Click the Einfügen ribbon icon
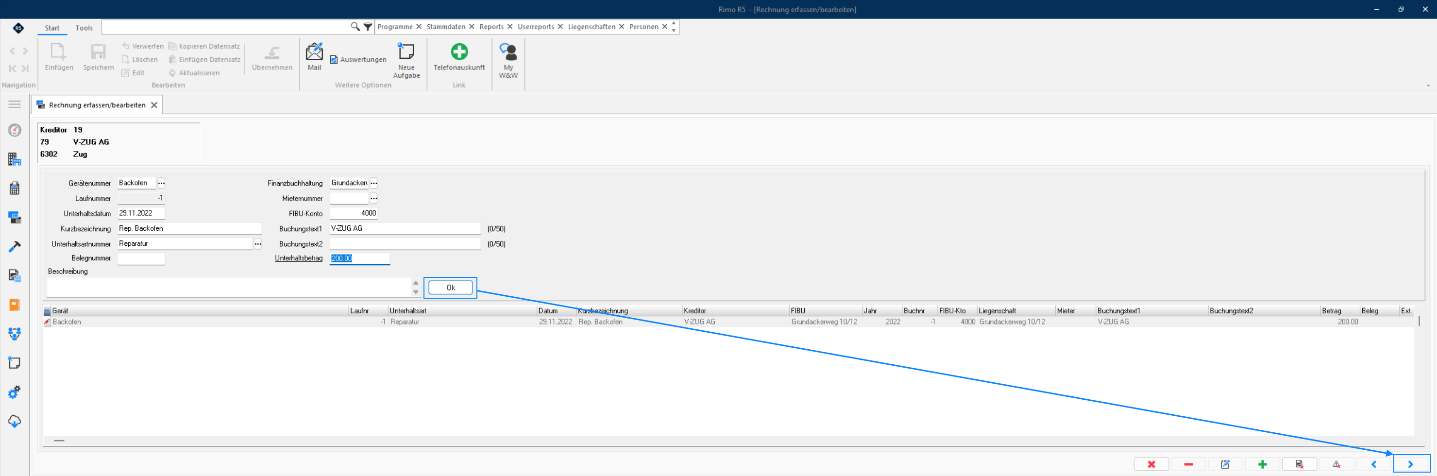 pos(59,58)
